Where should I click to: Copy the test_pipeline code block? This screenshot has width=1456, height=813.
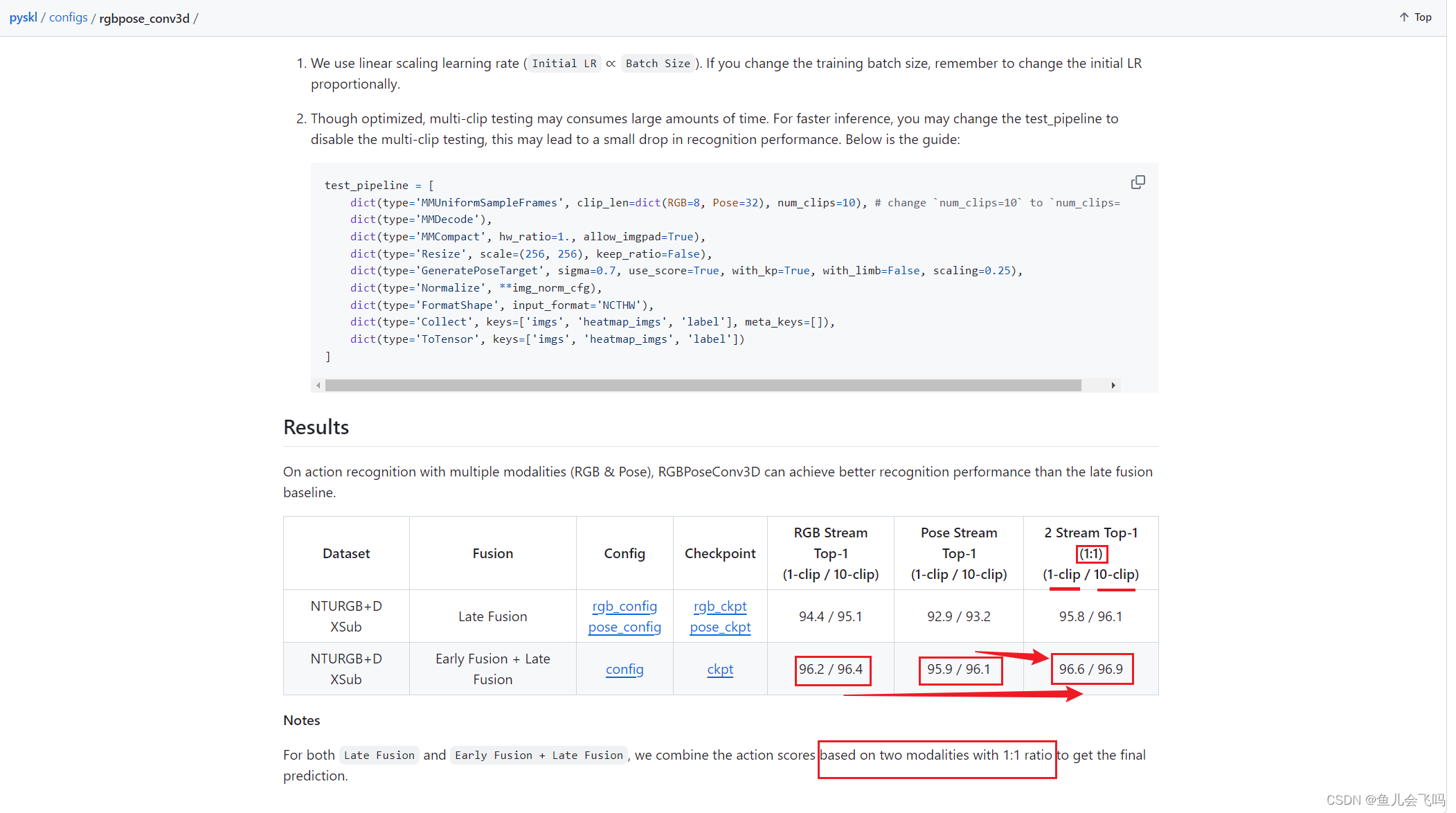pos(1138,182)
